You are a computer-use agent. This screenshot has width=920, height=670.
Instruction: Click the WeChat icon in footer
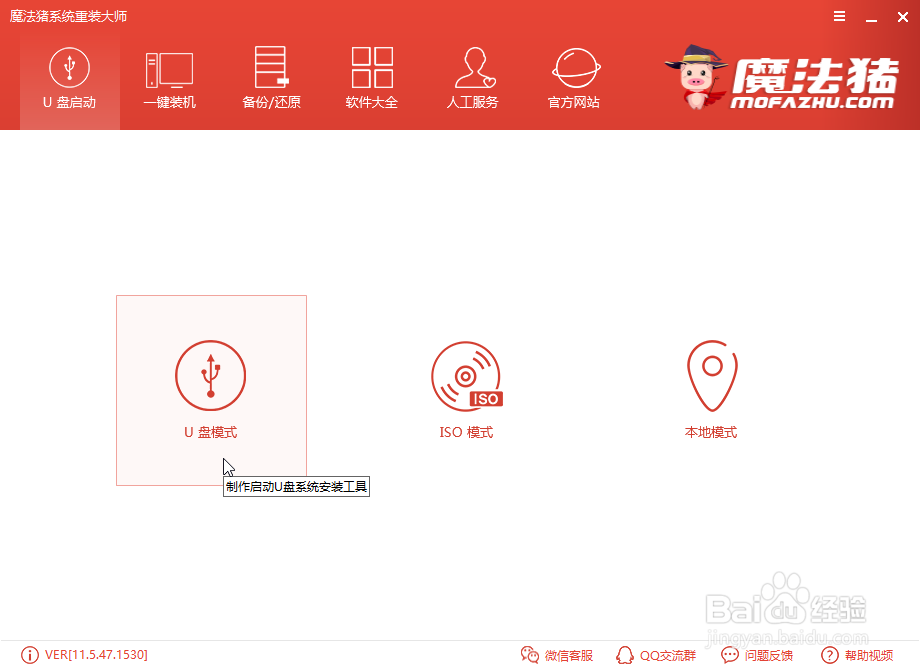coord(530,655)
